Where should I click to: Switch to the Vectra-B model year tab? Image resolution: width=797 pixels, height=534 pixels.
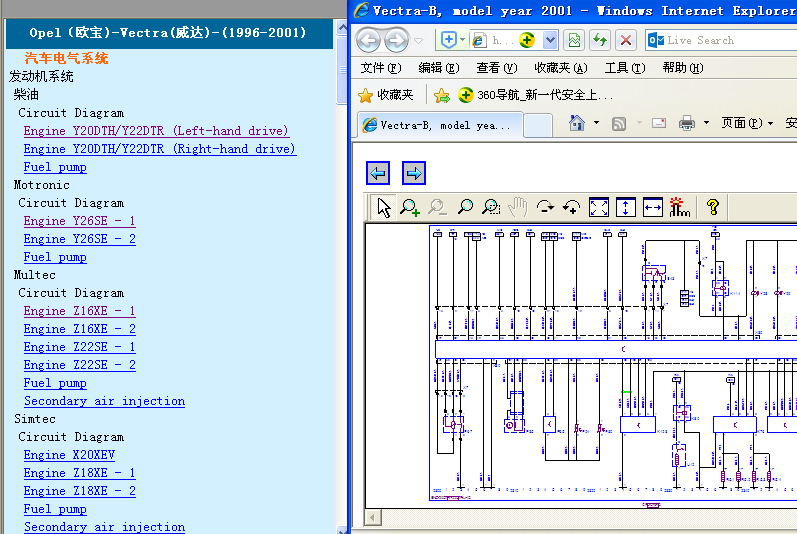click(x=440, y=125)
